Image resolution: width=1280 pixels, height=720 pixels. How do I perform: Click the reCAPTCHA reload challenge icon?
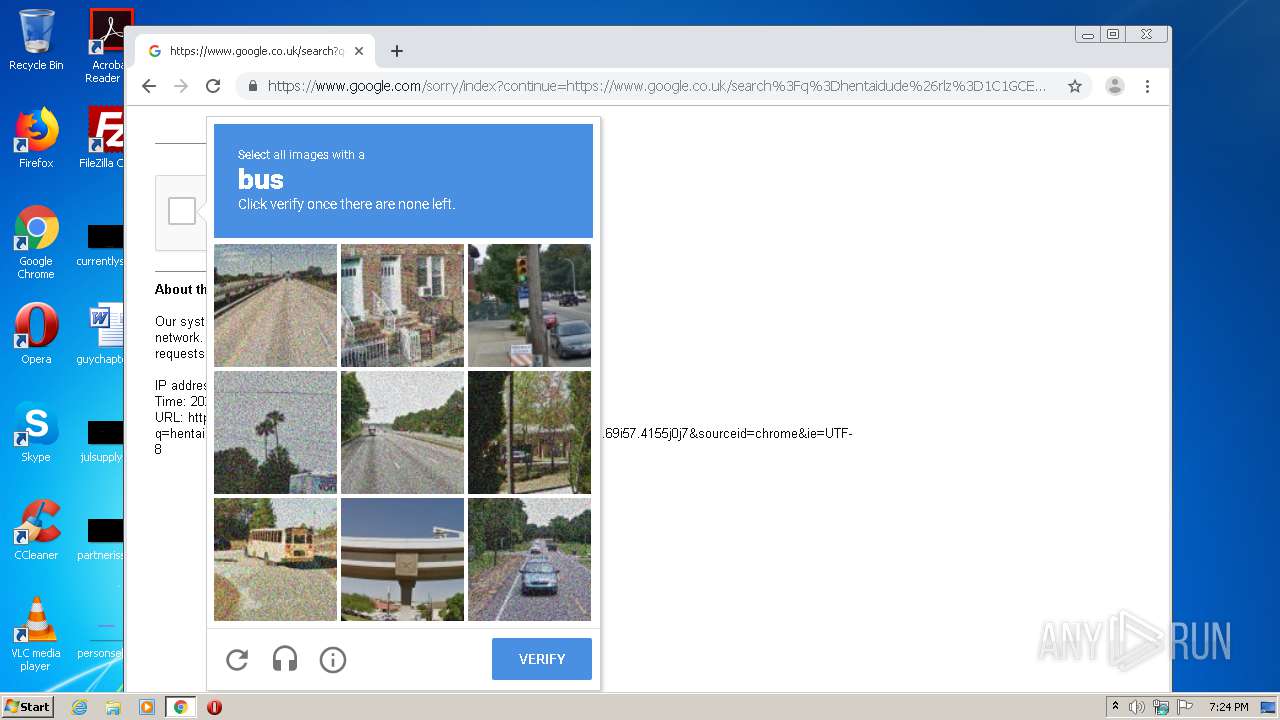pyautogui.click(x=237, y=660)
